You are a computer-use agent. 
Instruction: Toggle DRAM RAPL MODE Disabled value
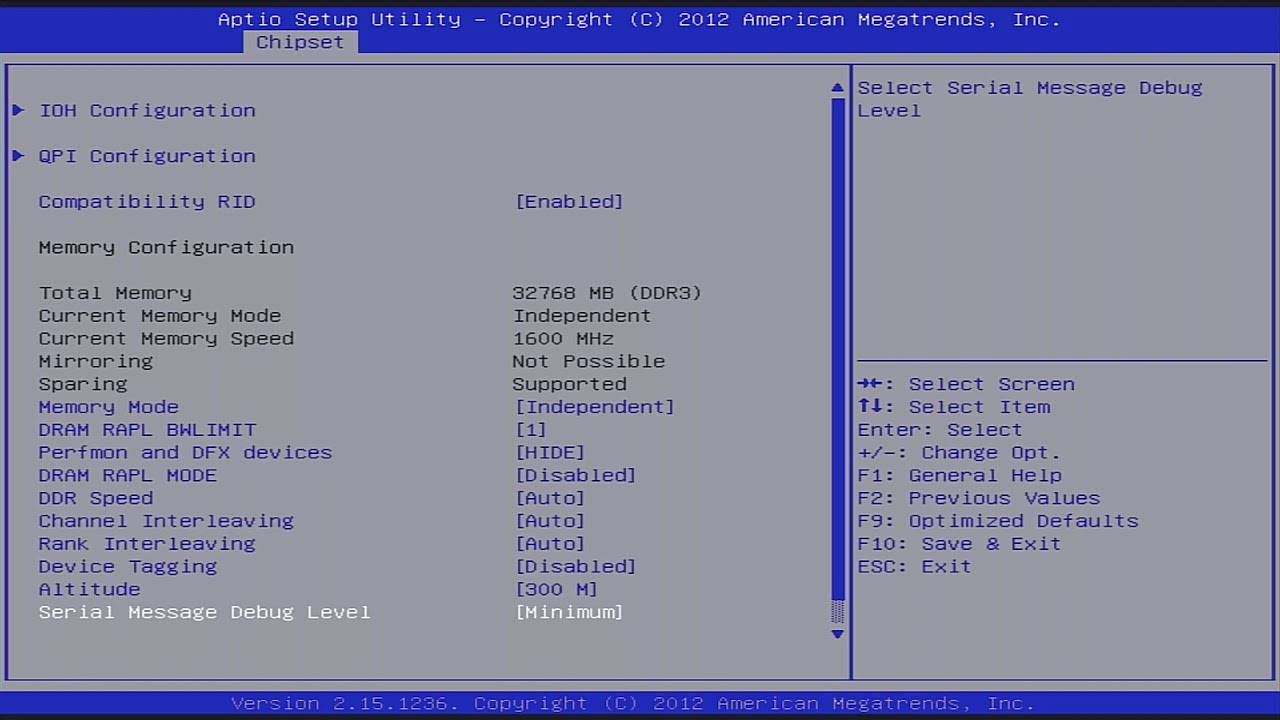coord(575,475)
